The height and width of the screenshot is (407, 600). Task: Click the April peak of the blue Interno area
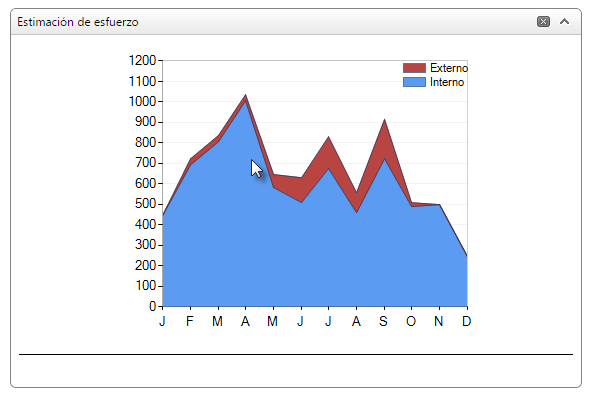coord(245,110)
